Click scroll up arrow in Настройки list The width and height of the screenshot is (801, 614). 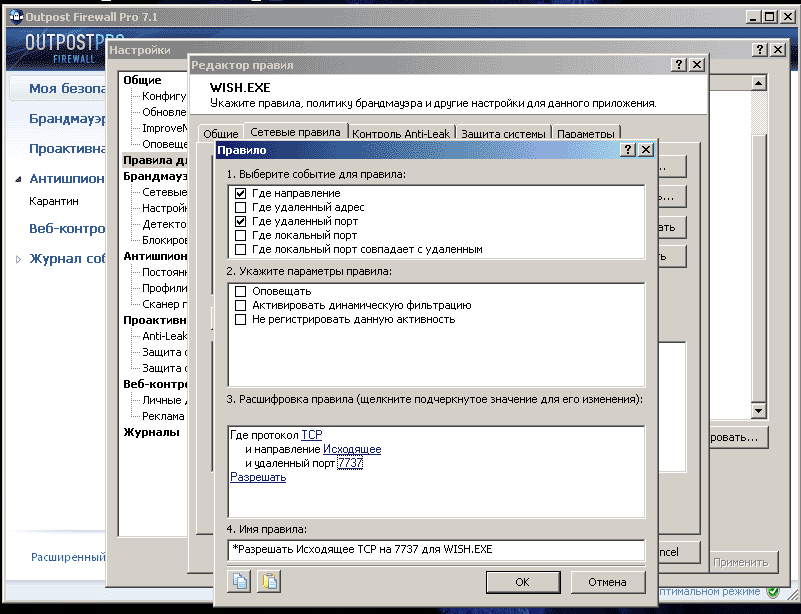(759, 83)
